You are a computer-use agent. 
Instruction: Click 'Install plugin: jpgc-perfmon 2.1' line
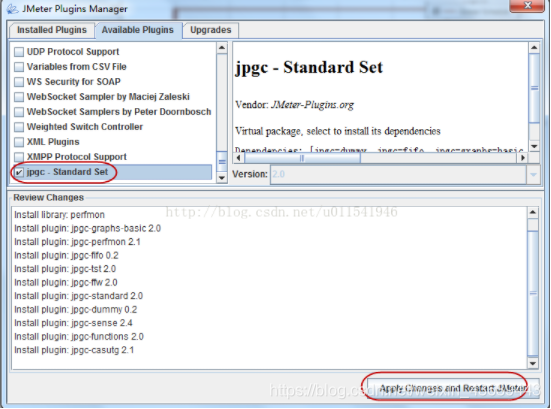(77, 242)
